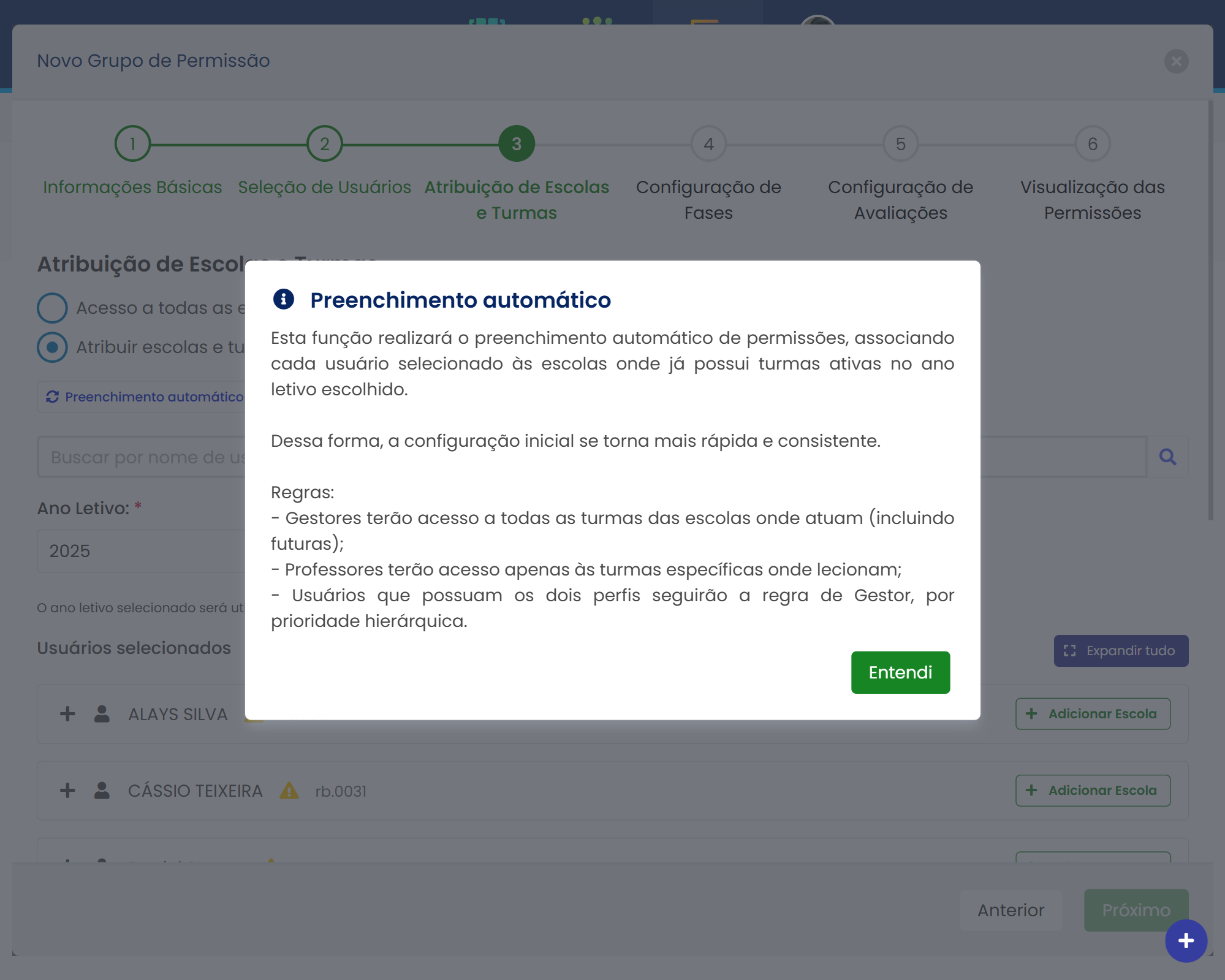Click the Entendi button in dialog
The height and width of the screenshot is (980, 1225).
pos(900,672)
